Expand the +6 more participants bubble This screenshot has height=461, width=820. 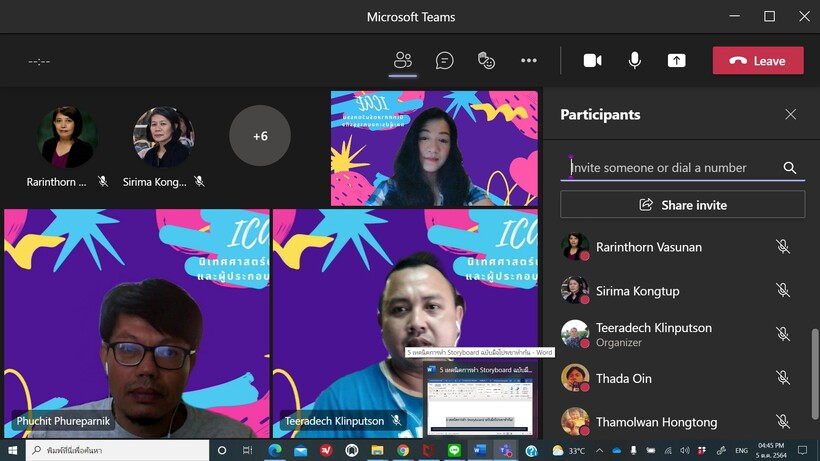[260, 136]
